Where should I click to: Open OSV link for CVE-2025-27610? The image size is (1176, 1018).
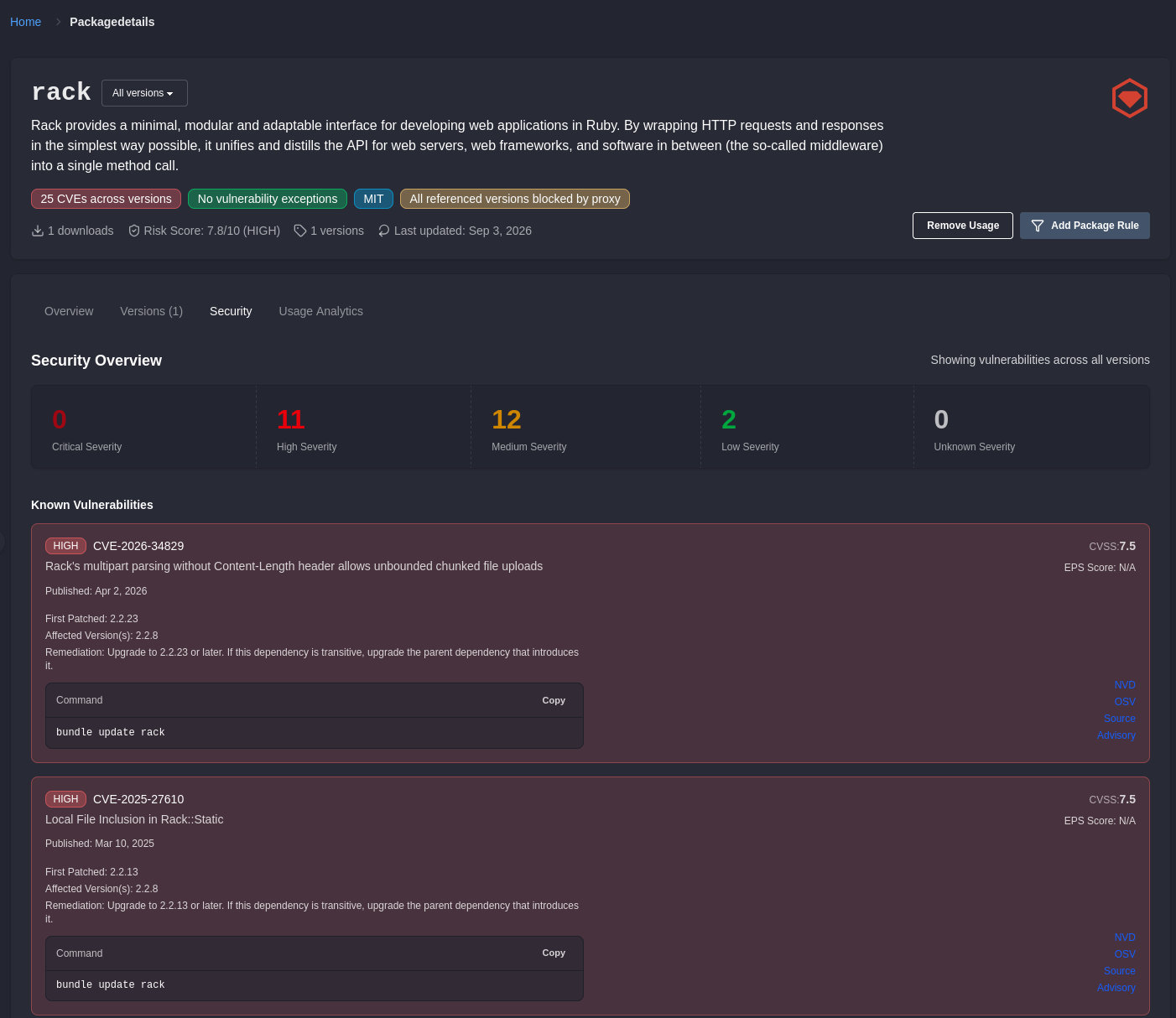pos(1125,954)
